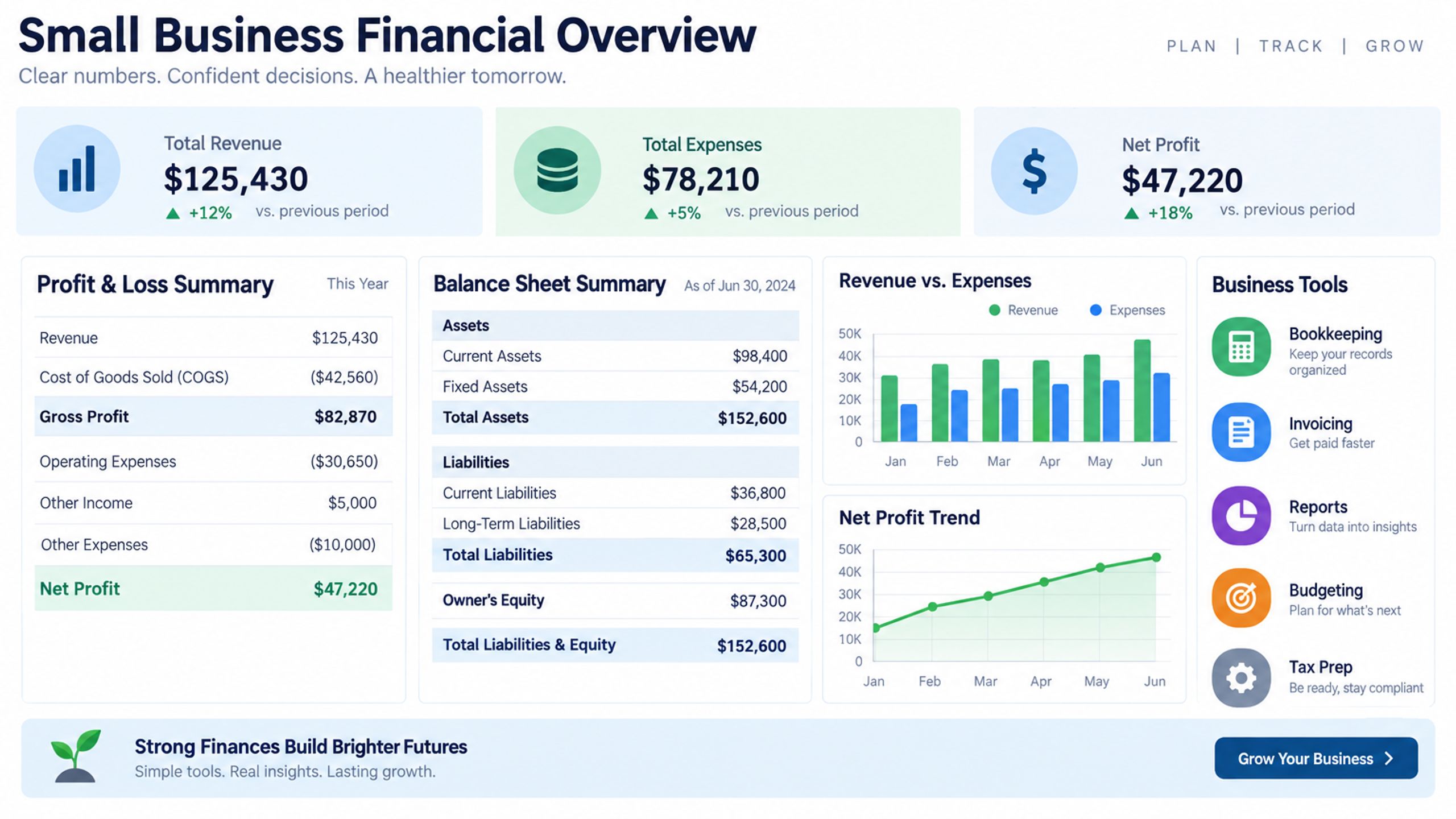
Task: Select the Owner's Equity $87,300 value
Action: click(x=758, y=601)
